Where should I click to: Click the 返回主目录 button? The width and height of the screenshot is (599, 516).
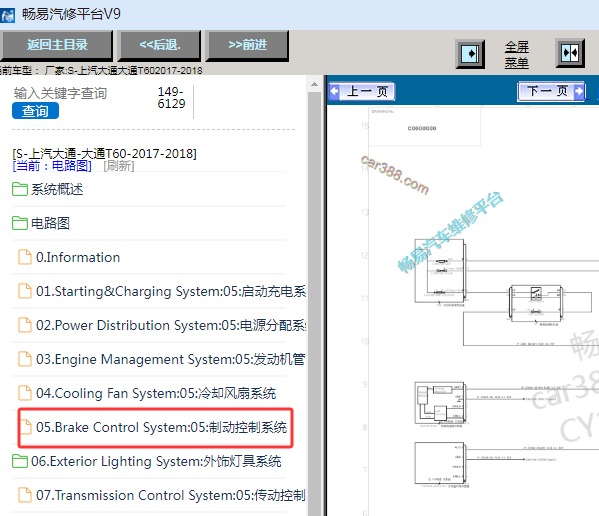click(x=57, y=45)
